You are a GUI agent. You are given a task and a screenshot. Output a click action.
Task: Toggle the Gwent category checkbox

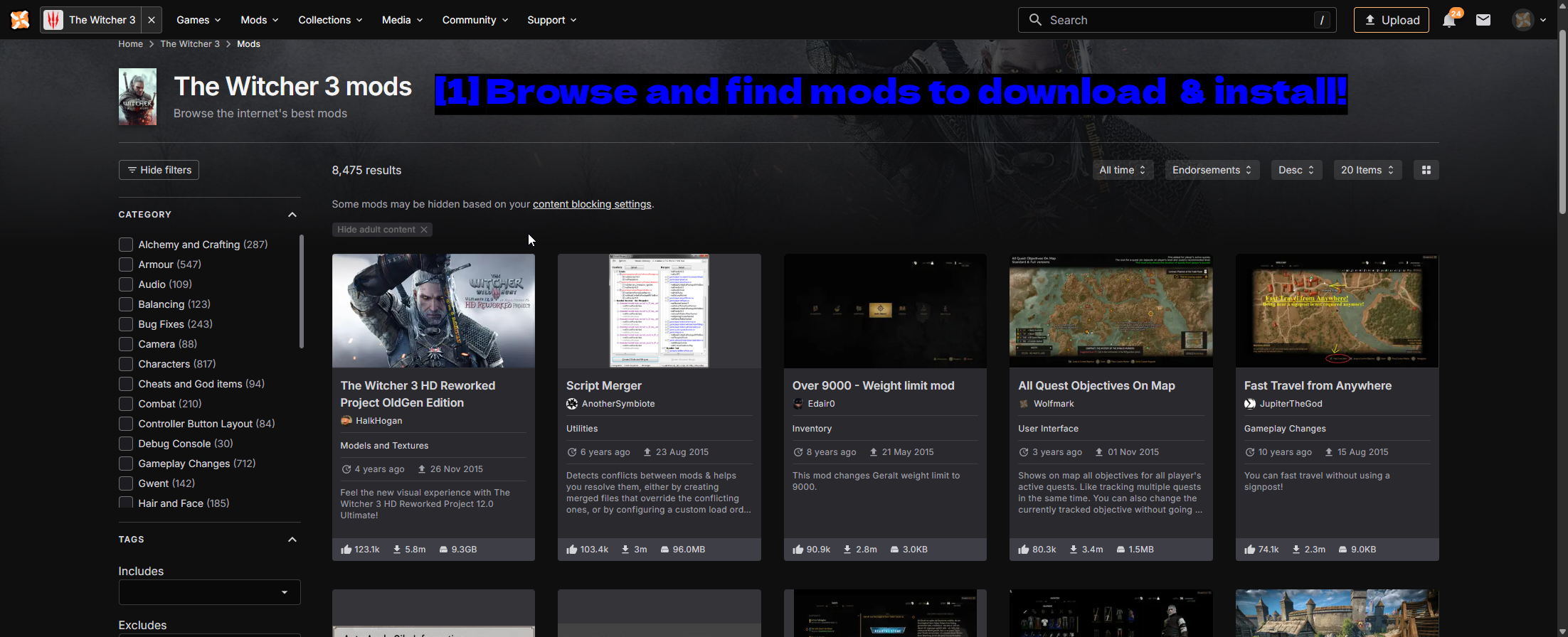(x=126, y=483)
